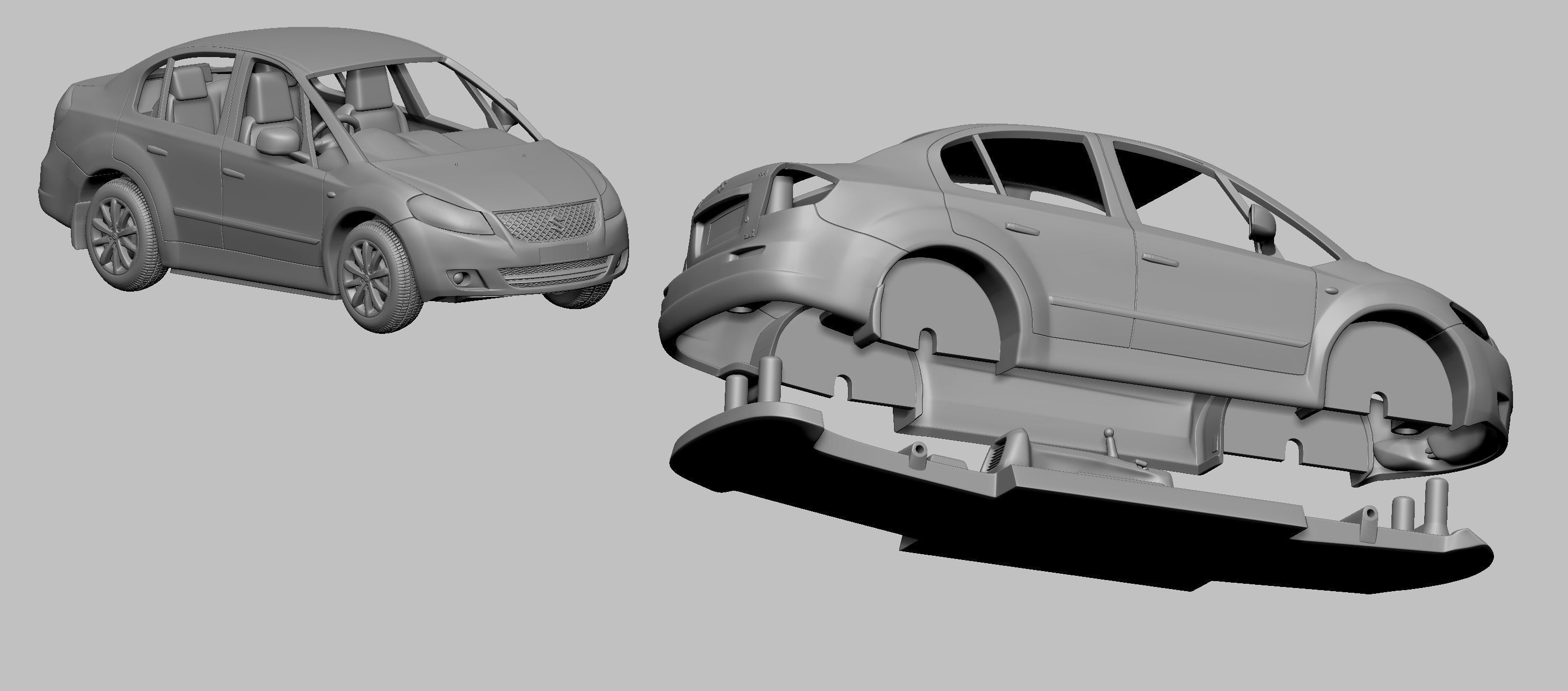Select the assembled sedan's side mirror
The width and height of the screenshot is (1568, 691).
click(x=279, y=141)
